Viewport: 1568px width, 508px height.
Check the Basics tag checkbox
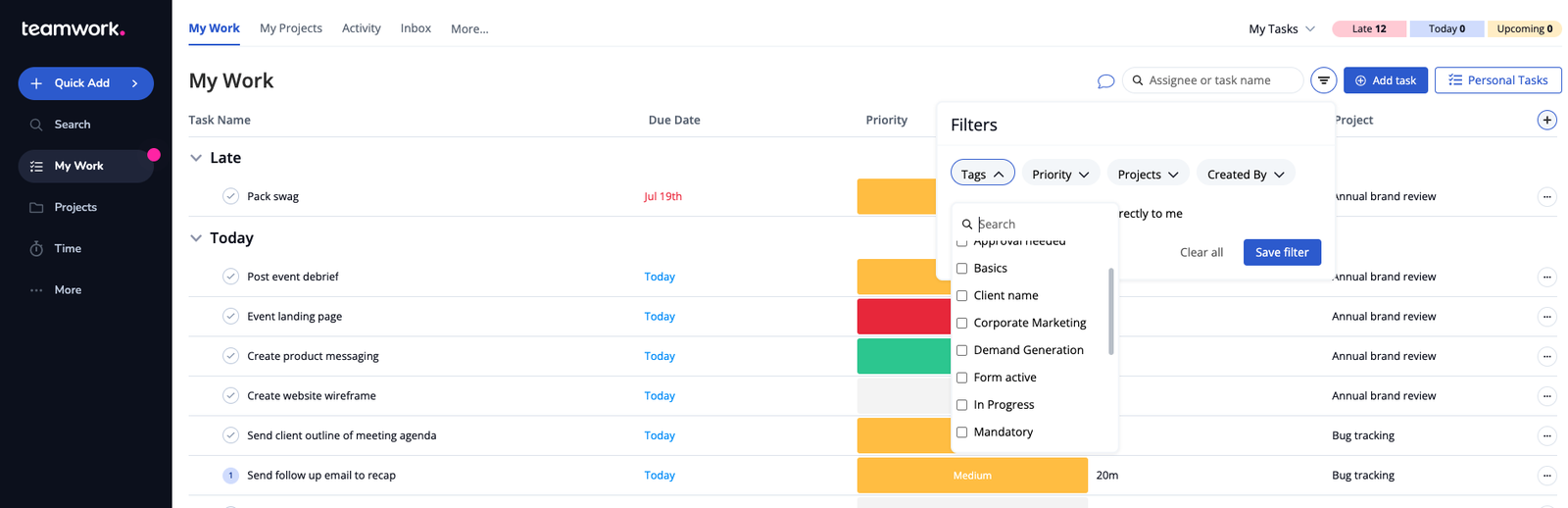coord(961,269)
